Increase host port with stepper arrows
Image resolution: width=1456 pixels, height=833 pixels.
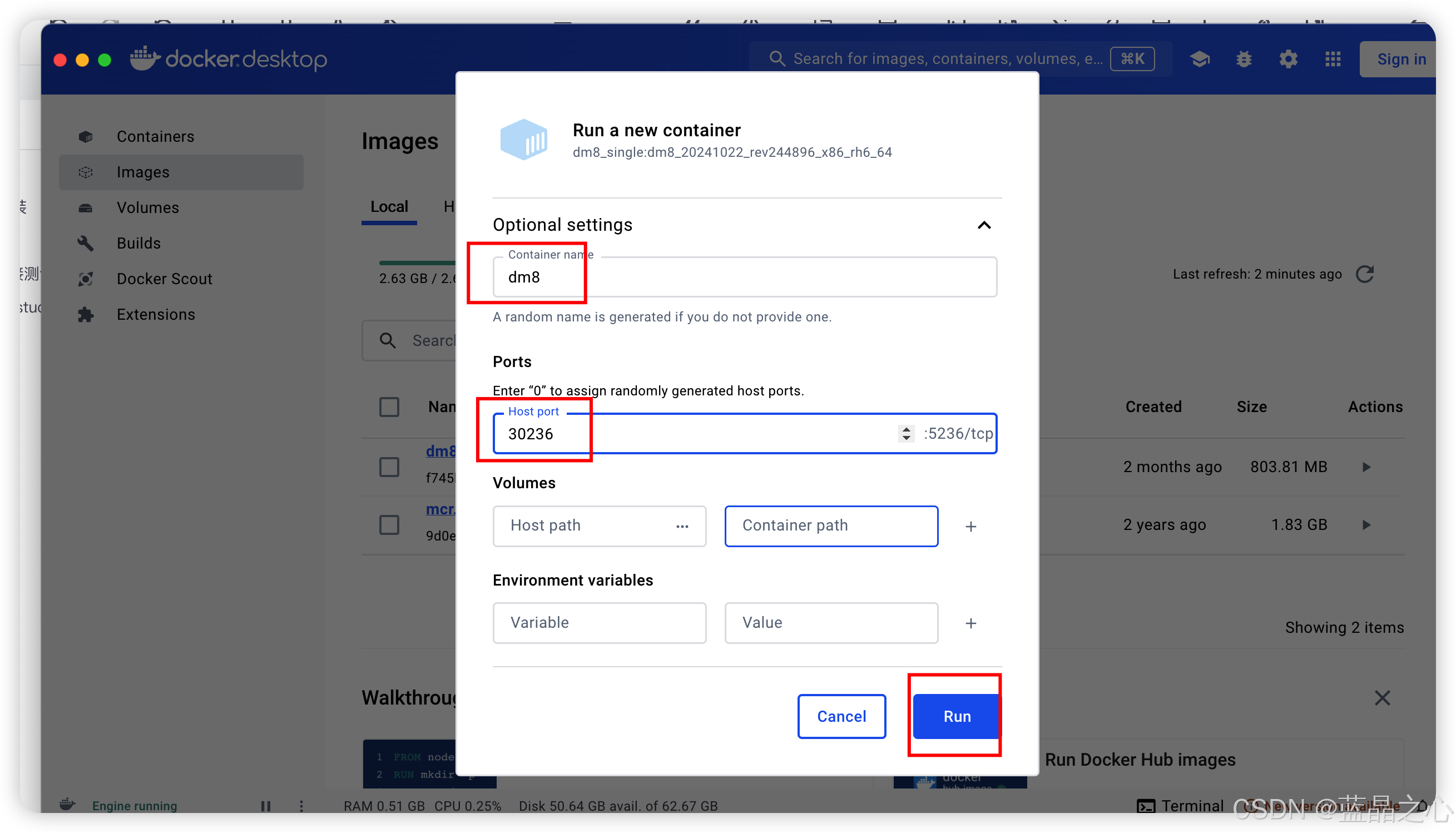[905, 429]
